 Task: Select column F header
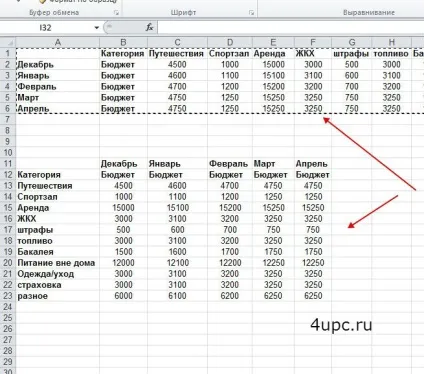click(313, 42)
